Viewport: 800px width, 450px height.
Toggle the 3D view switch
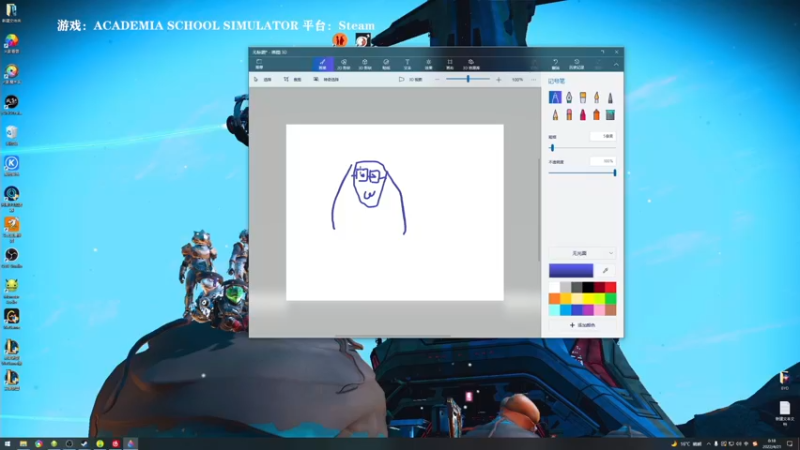point(410,80)
